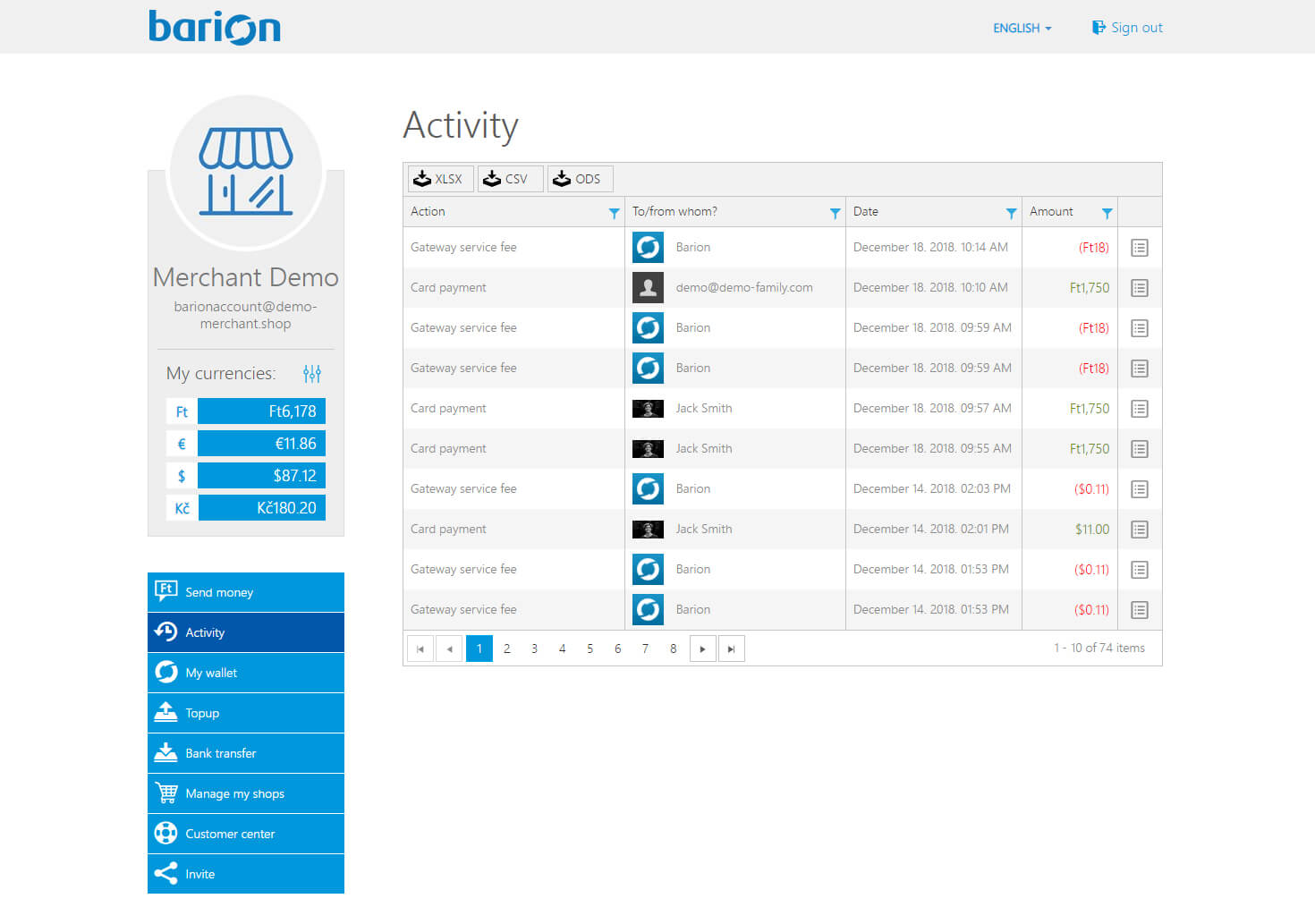Screen dimensions: 1315x924
Task: Filter the Date column
Action: tap(1011, 213)
